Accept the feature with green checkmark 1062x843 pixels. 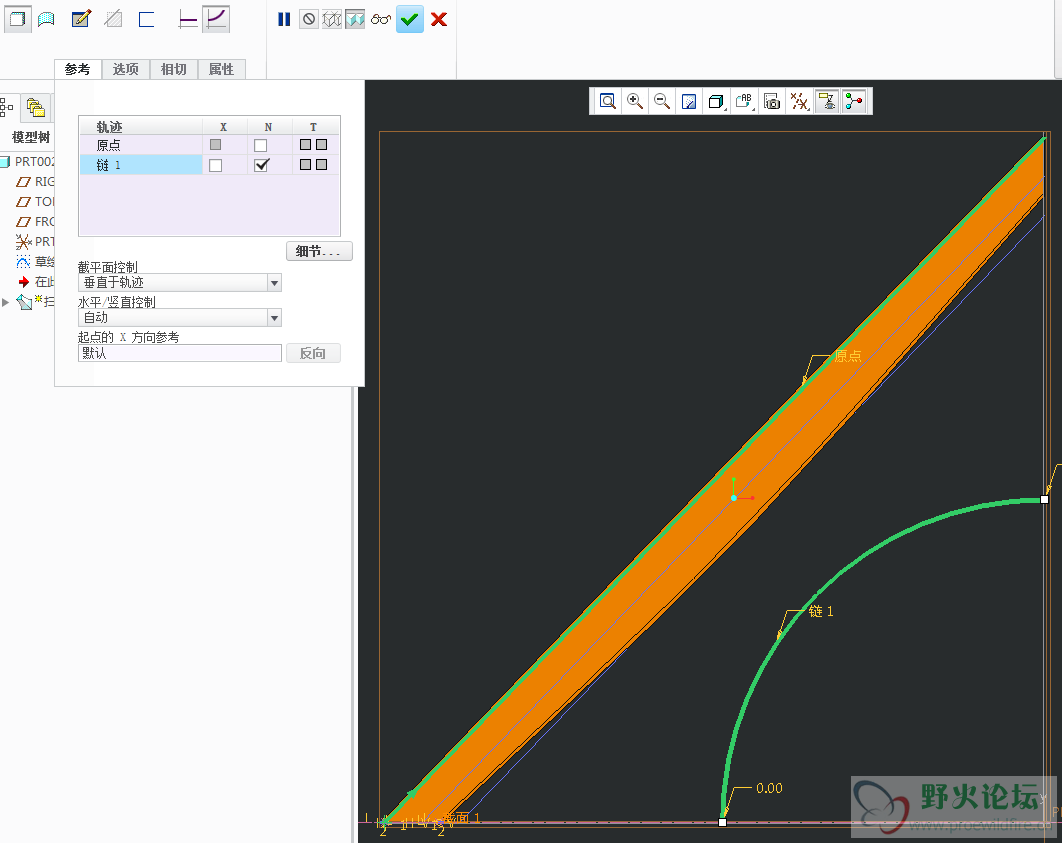coord(409,19)
